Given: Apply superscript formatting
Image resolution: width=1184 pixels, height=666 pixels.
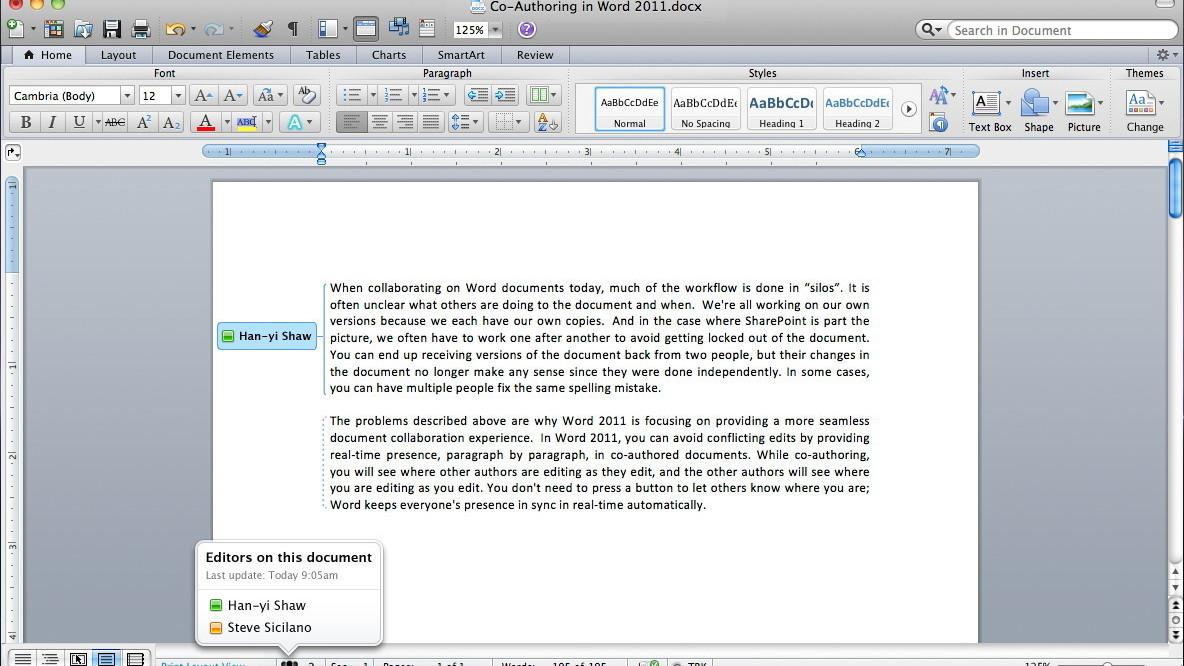Looking at the screenshot, I should (x=143, y=122).
